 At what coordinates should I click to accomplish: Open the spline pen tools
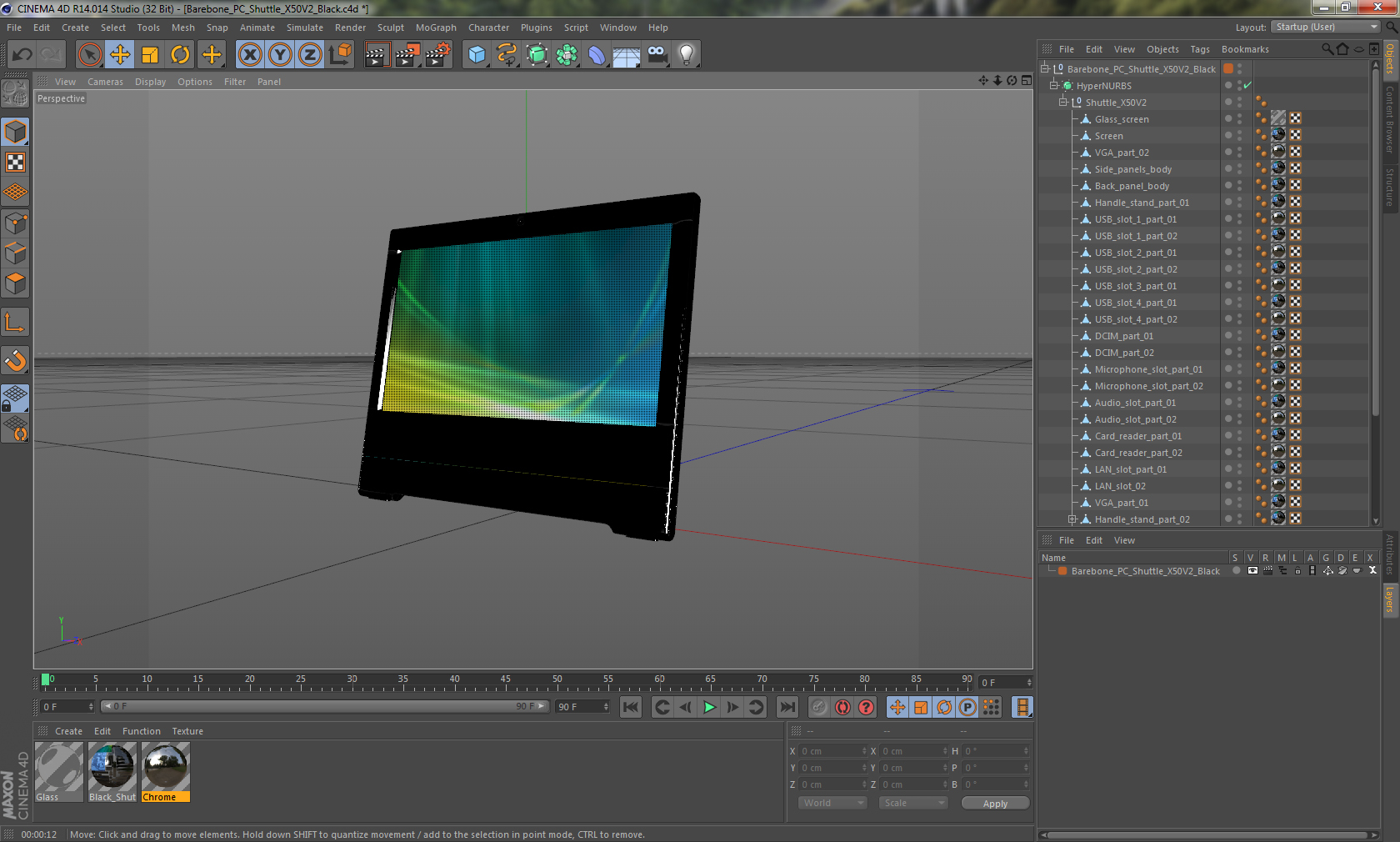click(x=507, y=55)
